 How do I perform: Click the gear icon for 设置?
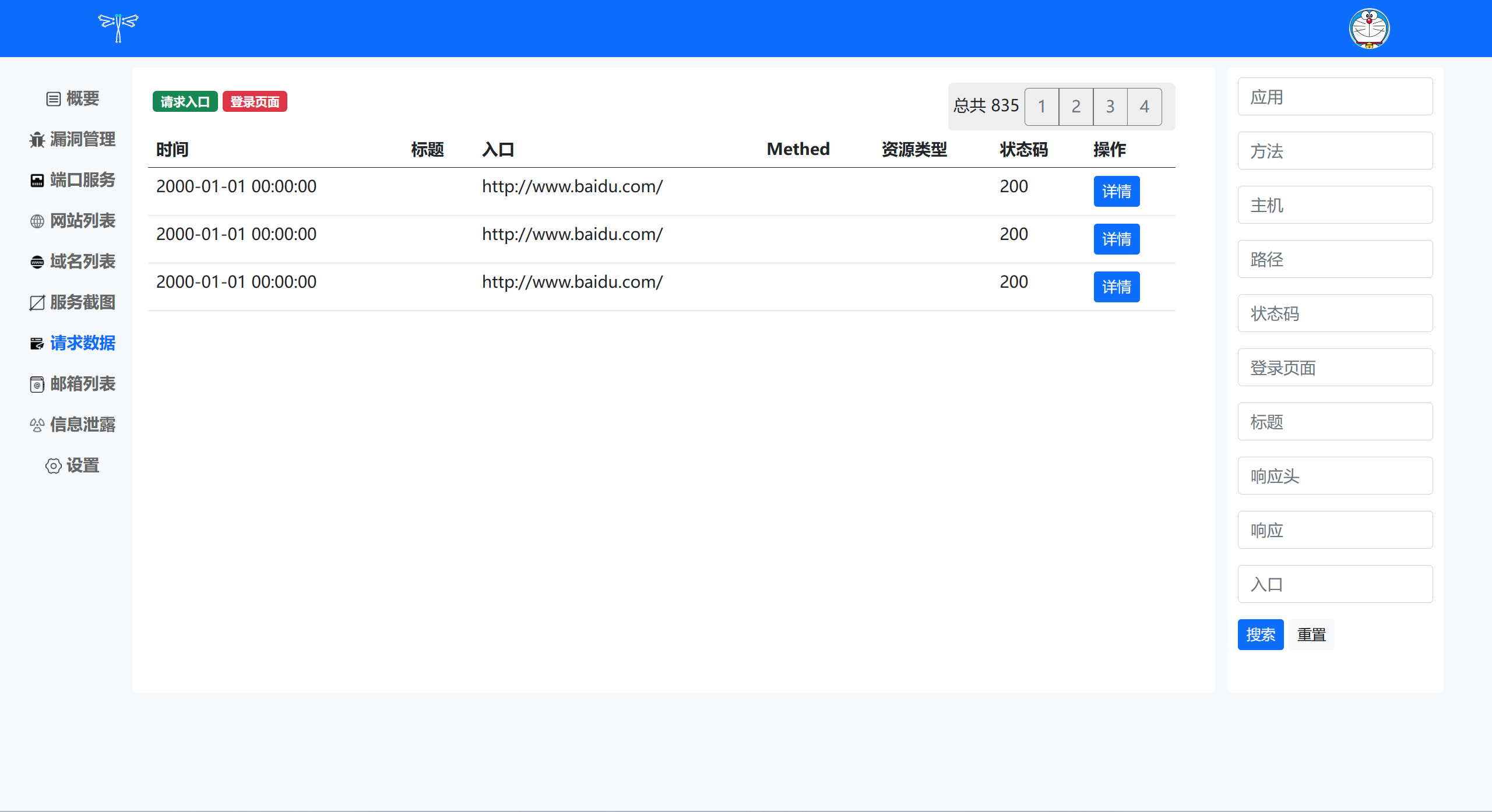(x=54, y=466)
